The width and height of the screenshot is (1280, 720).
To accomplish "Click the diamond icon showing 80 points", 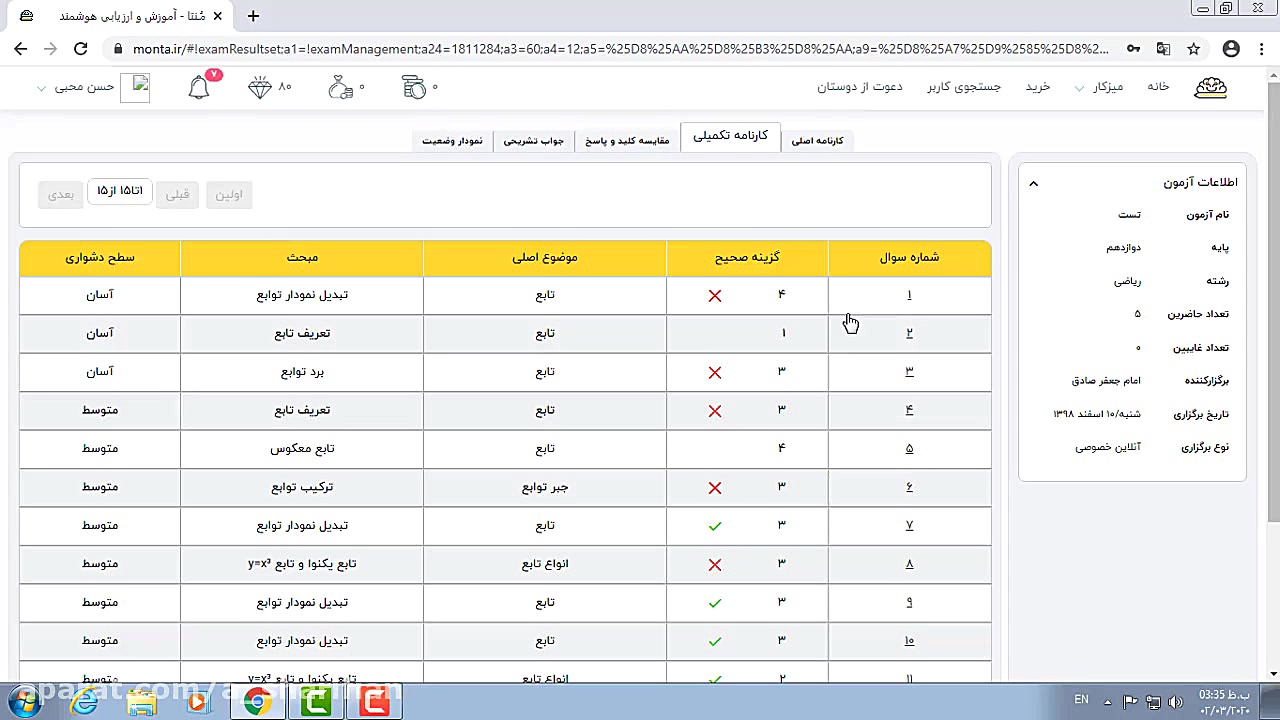I will tap(258, 87).
